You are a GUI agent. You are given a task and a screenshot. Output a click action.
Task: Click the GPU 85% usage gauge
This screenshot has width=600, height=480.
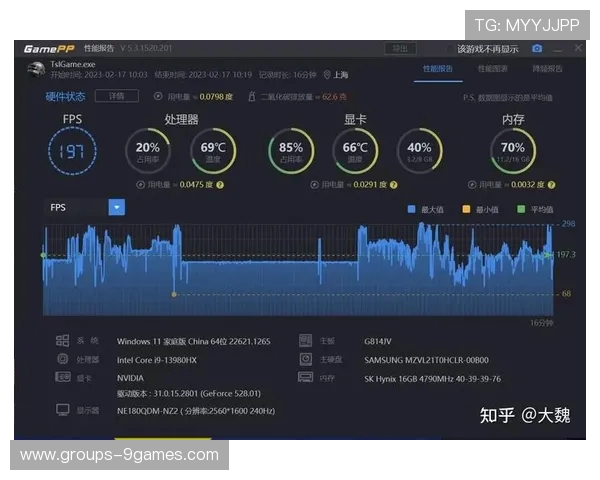pos(291,151)
